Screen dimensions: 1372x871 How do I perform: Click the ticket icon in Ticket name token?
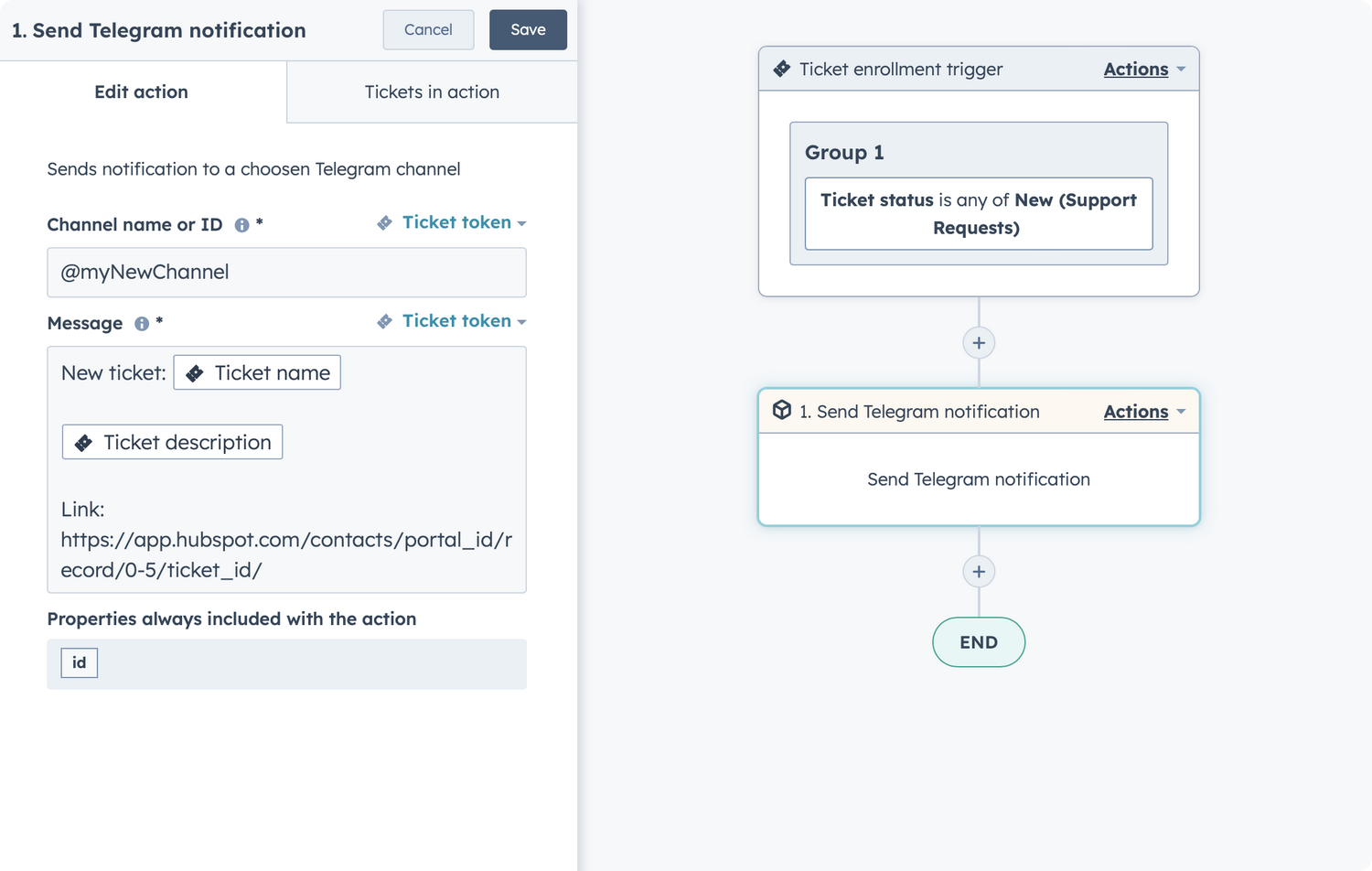pos(195,373)
